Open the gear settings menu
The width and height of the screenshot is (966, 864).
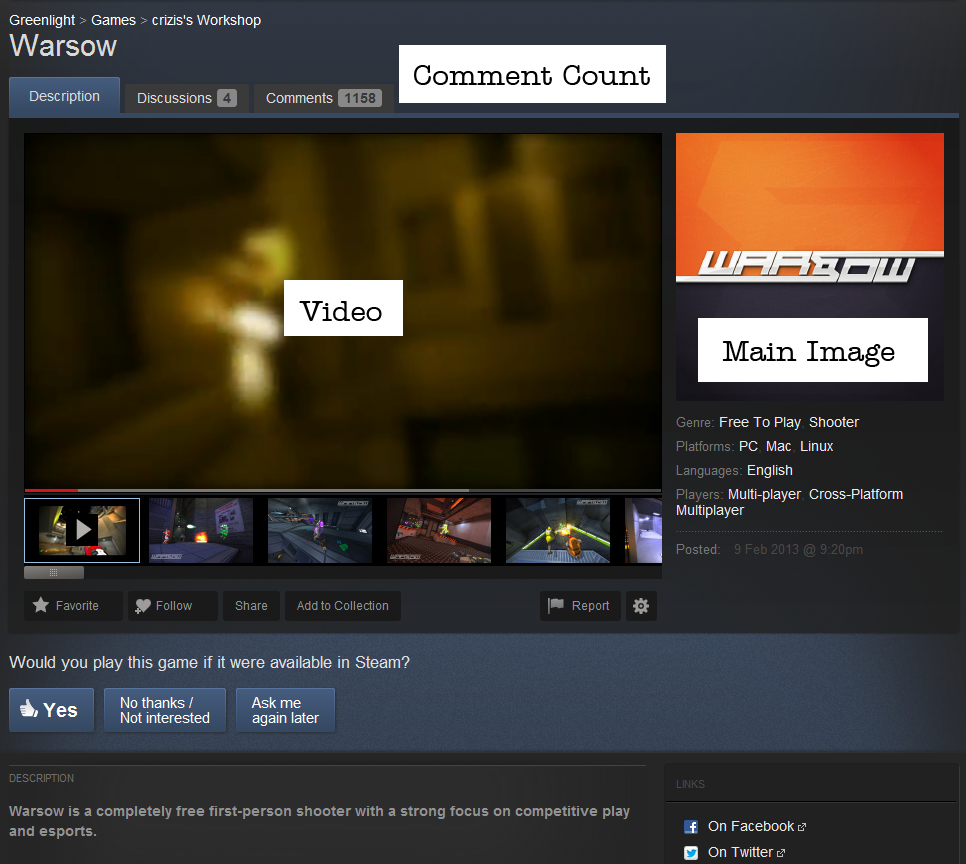(641, 606)
